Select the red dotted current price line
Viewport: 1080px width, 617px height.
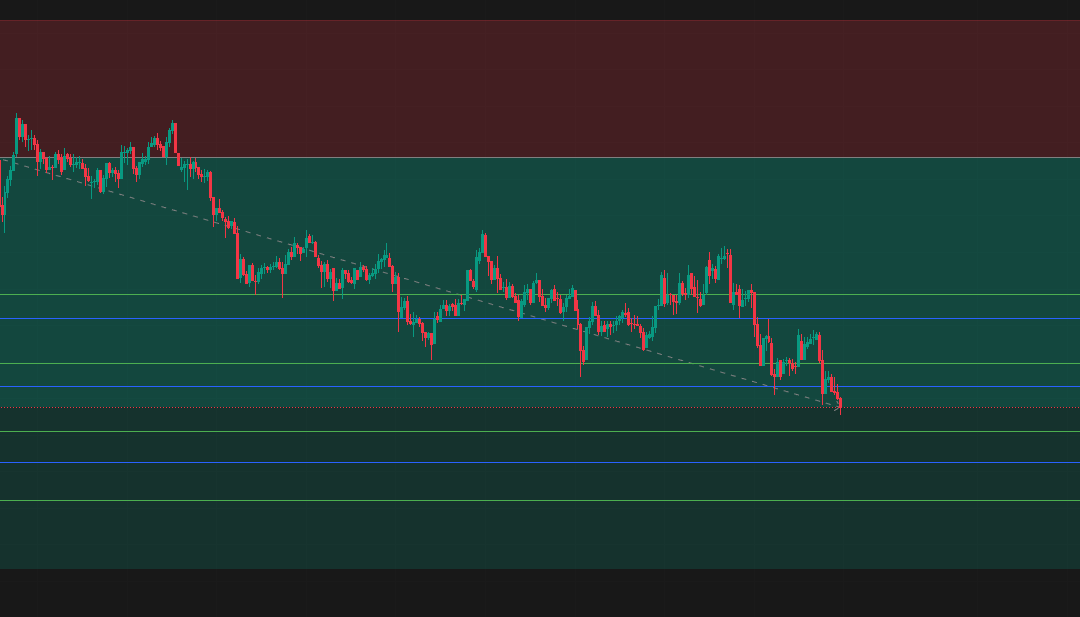[x=540, y=408]
